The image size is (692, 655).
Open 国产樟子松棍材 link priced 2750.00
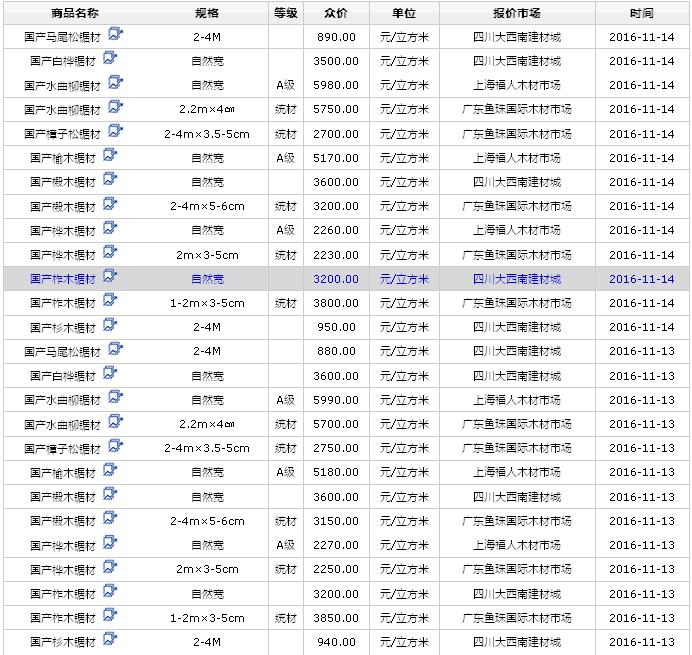tap(62, 449)
